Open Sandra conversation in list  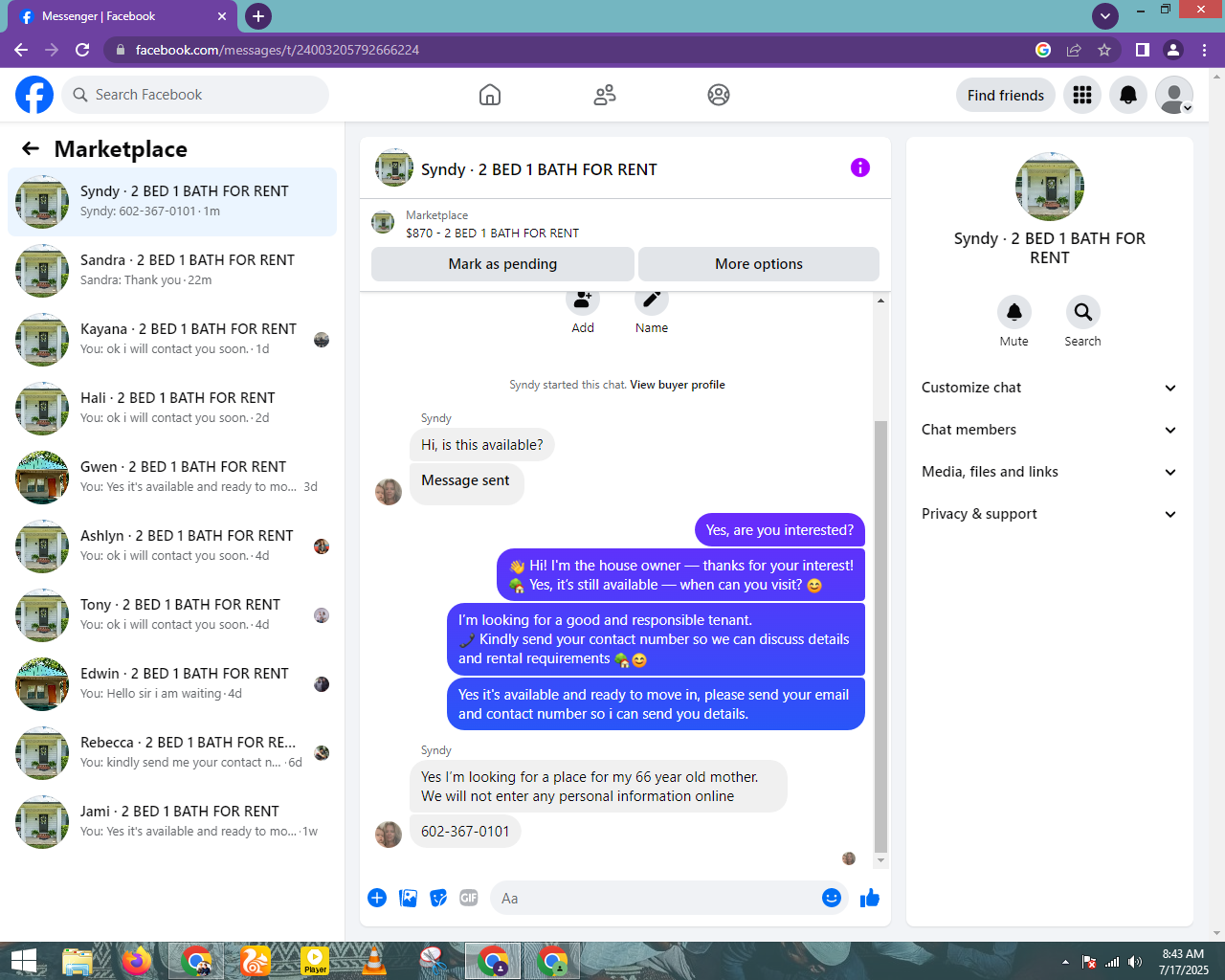(172, 271)
